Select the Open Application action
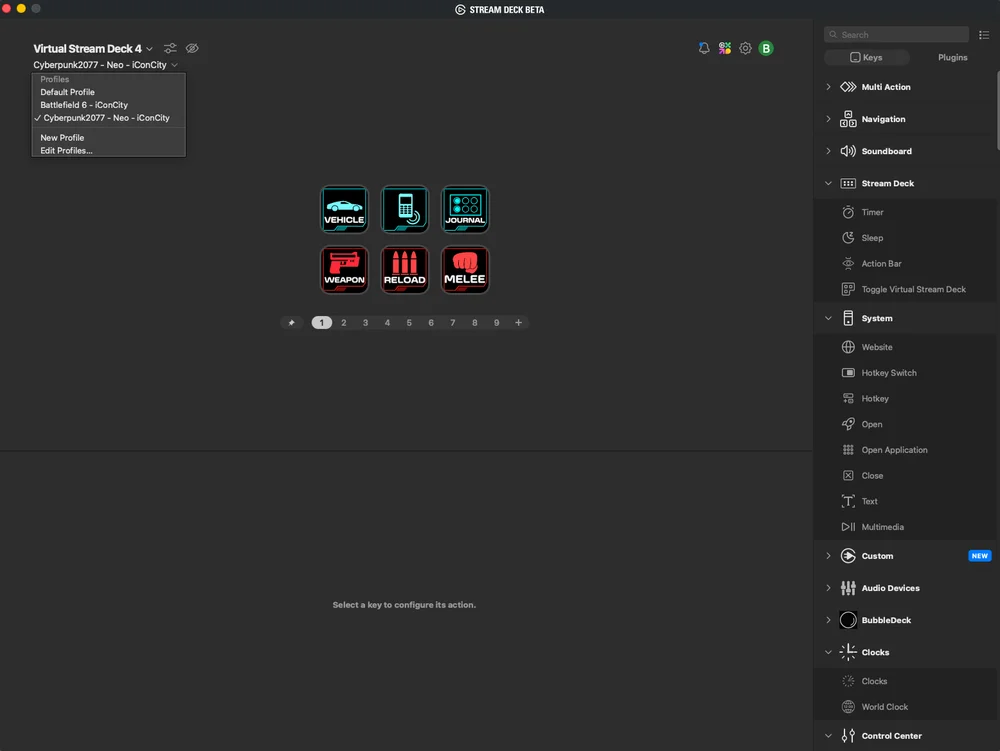 (x=895, y=449)
